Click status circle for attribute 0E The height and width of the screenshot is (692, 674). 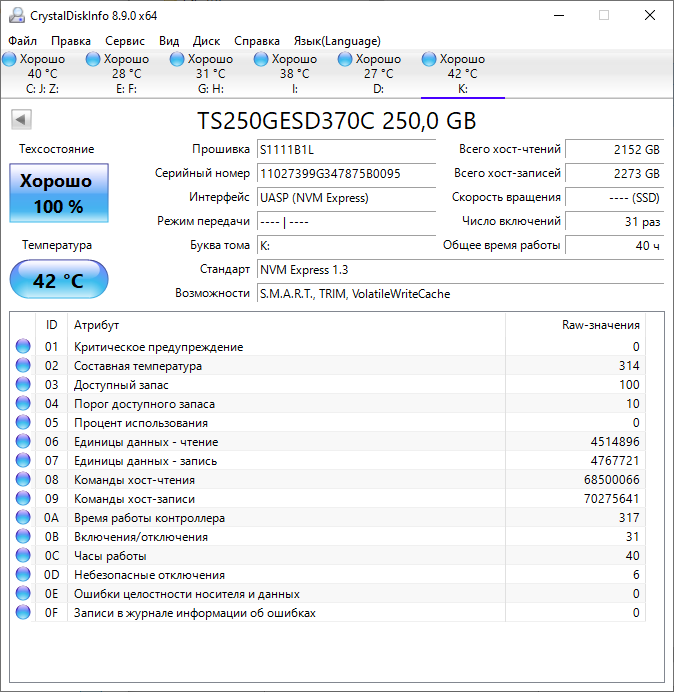23,593
